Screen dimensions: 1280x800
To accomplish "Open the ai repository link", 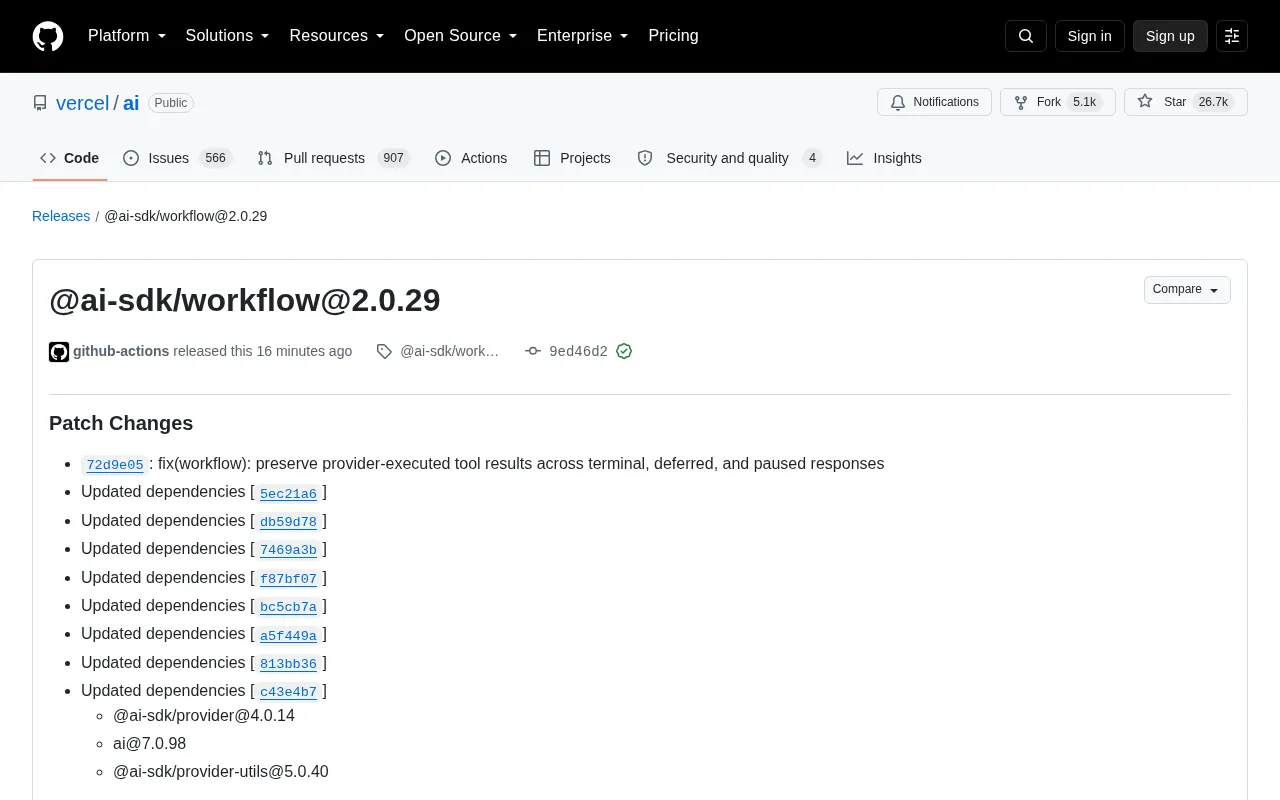I will click(x=131, y=103).
